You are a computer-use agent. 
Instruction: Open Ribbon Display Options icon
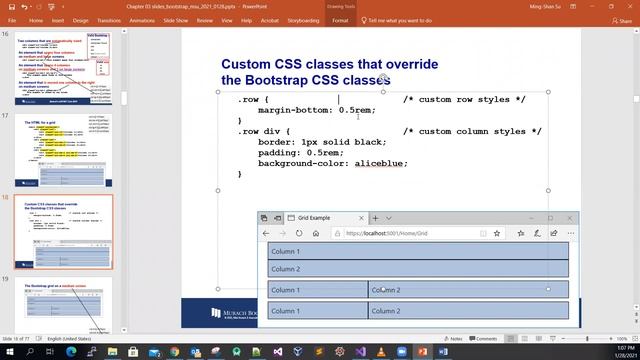573,7
